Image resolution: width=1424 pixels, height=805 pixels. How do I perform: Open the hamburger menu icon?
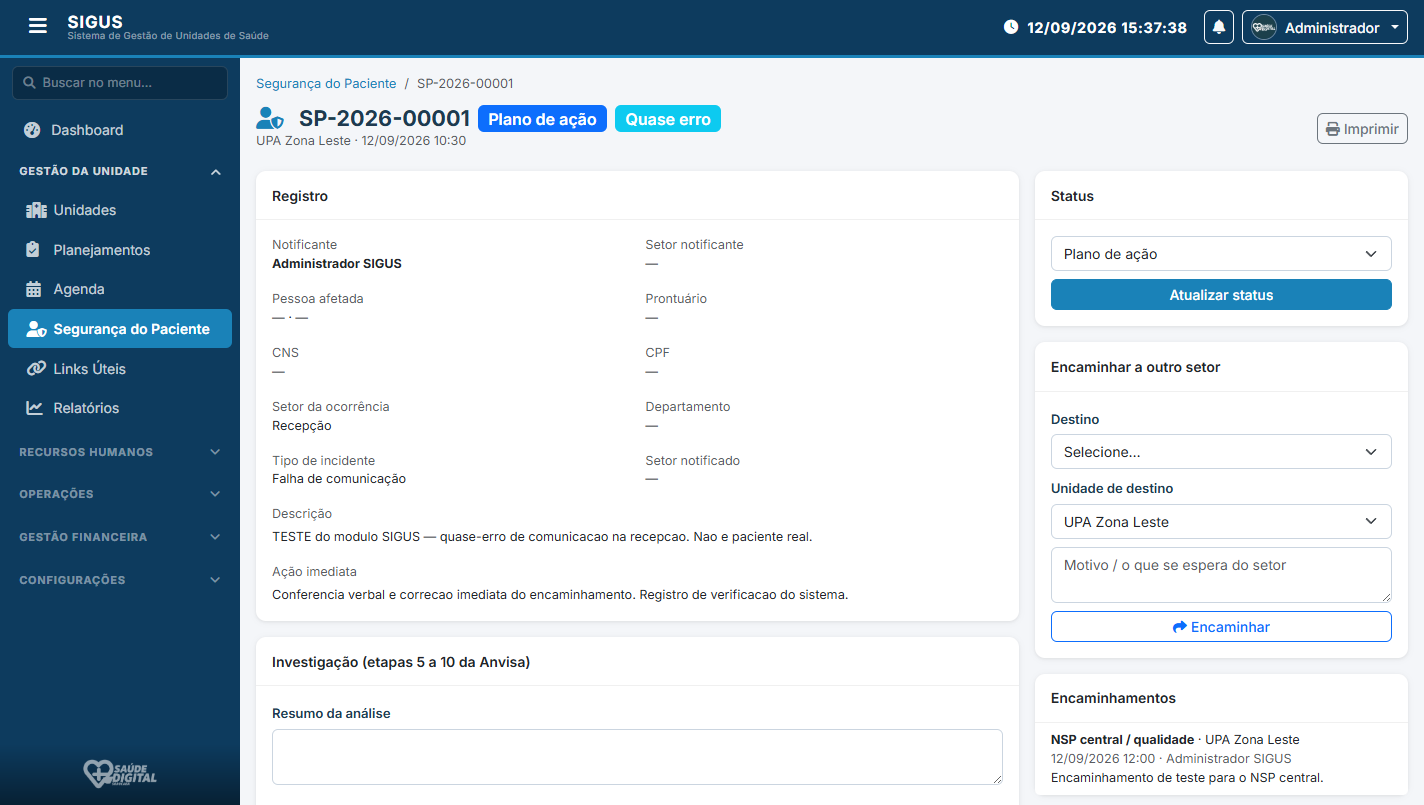pos(38,26)
